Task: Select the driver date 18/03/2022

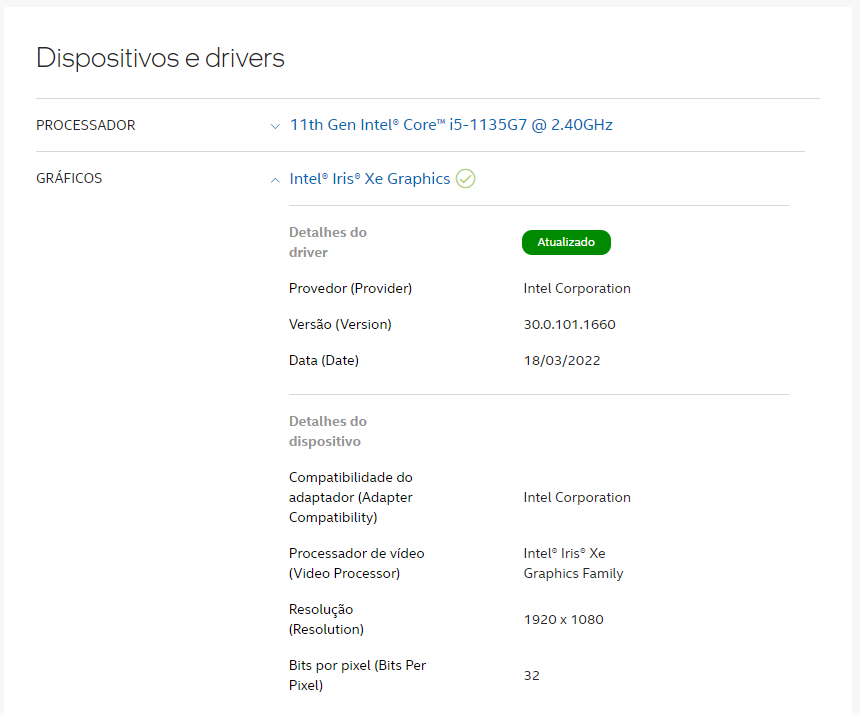Action: coord(562,361)
